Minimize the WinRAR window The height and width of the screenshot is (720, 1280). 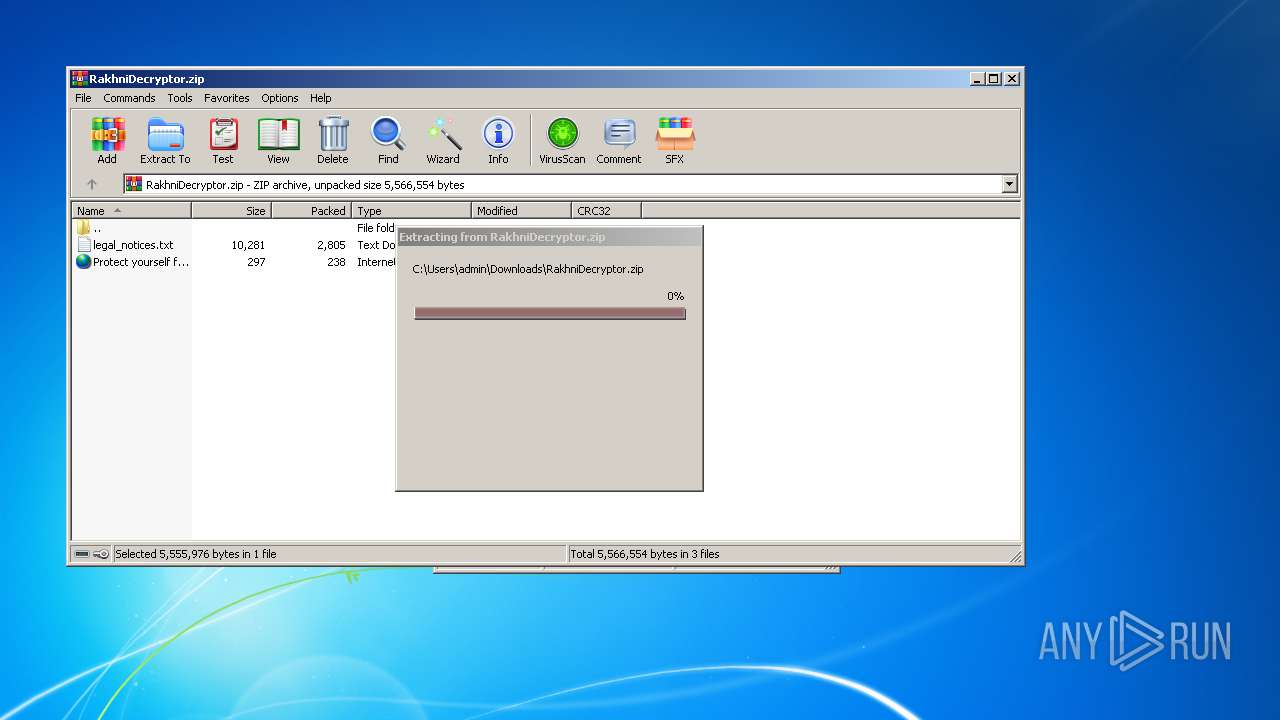click(976, 78)
